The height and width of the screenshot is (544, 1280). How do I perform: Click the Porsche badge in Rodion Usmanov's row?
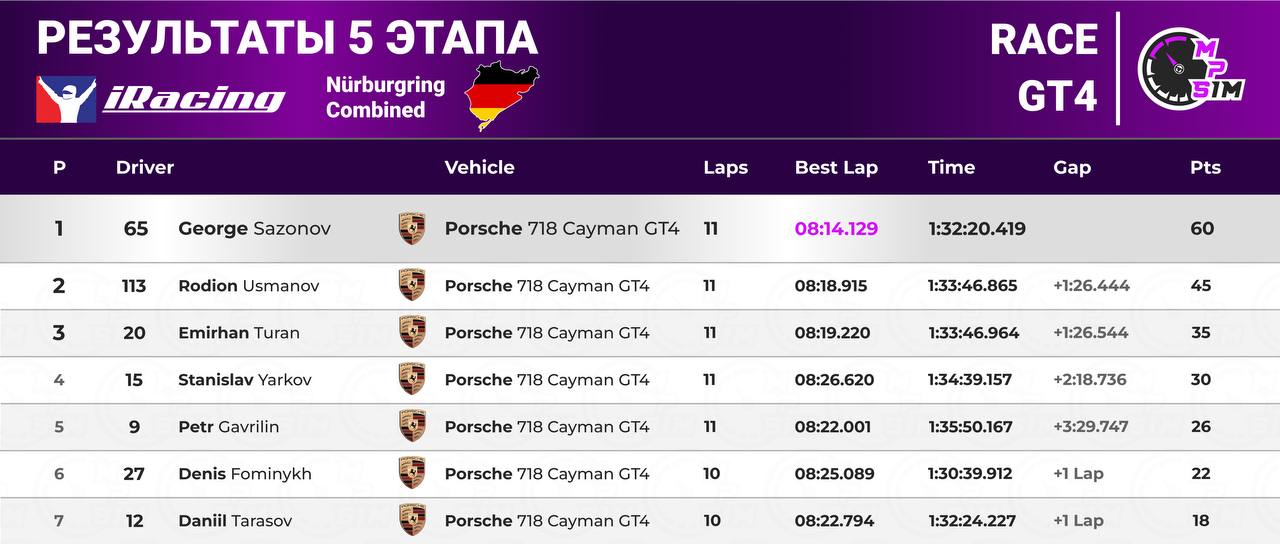[412, 285]
